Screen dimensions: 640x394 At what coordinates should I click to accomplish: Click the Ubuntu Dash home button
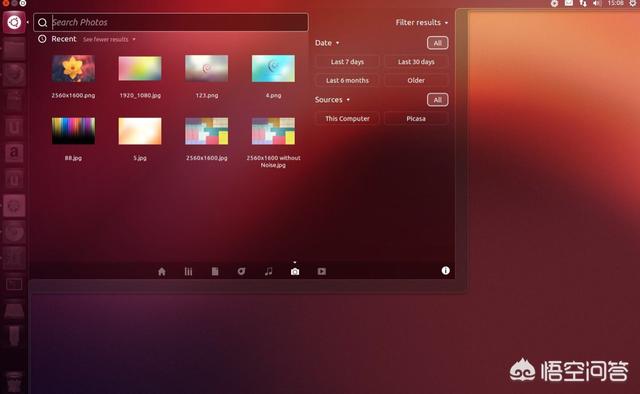pyautogui.click(x=14, y=22)
